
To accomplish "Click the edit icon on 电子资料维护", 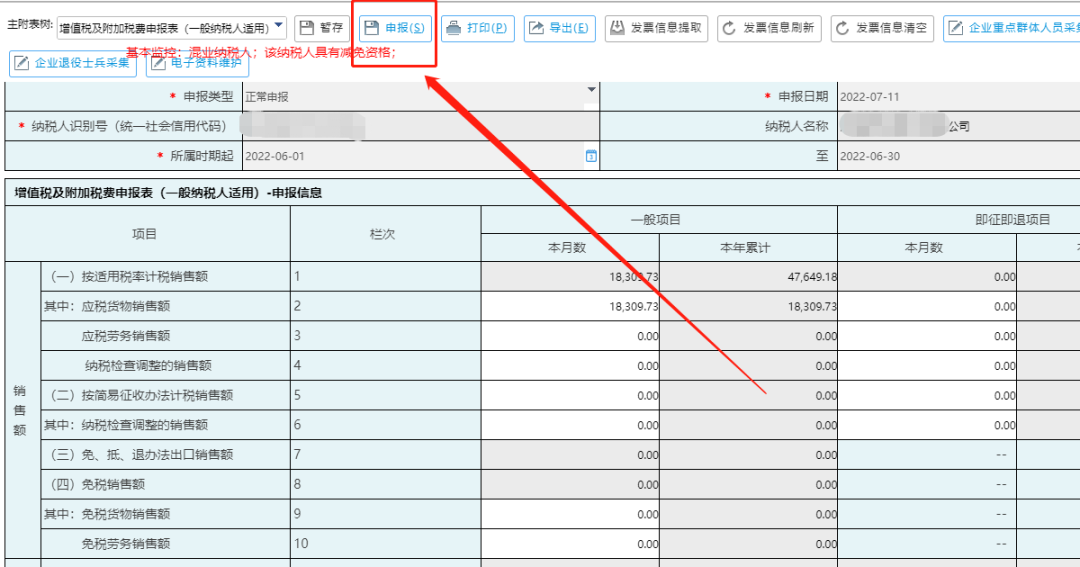I will point(158,63).
